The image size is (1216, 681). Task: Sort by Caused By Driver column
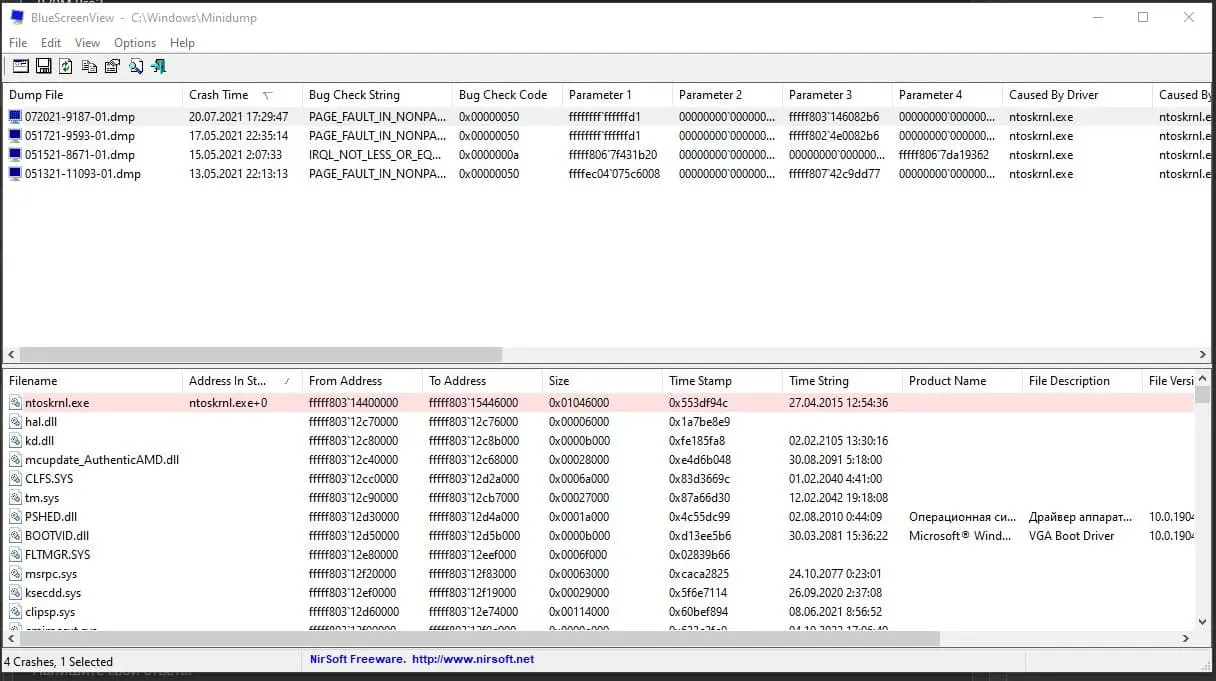pos(1078,95)
